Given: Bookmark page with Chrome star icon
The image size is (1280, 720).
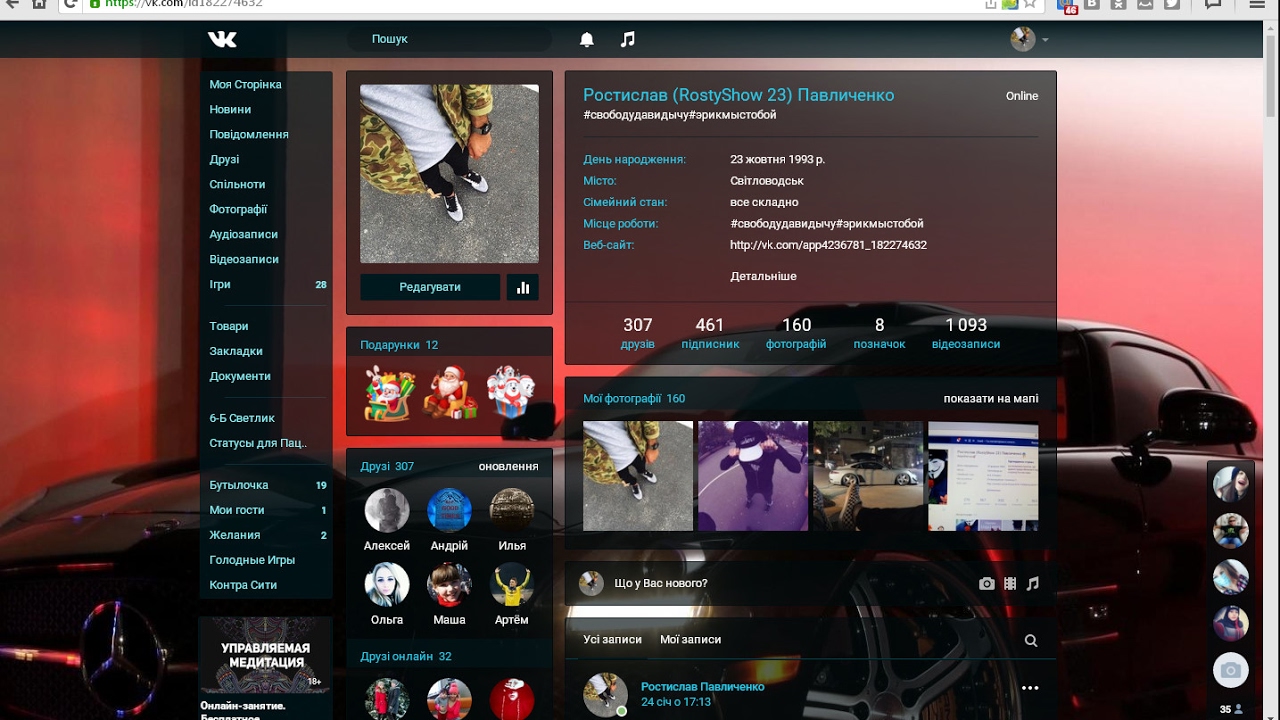Looking at the screenshot, I should tap(1030, 4).
